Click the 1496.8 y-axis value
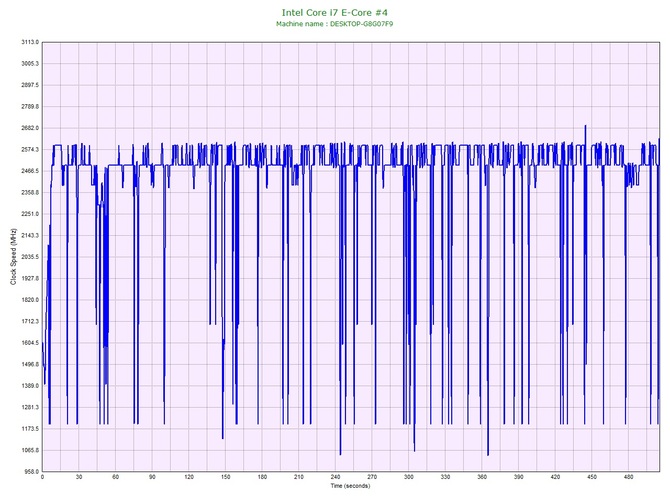Screen dimensions: 670x503 point(30,365)
